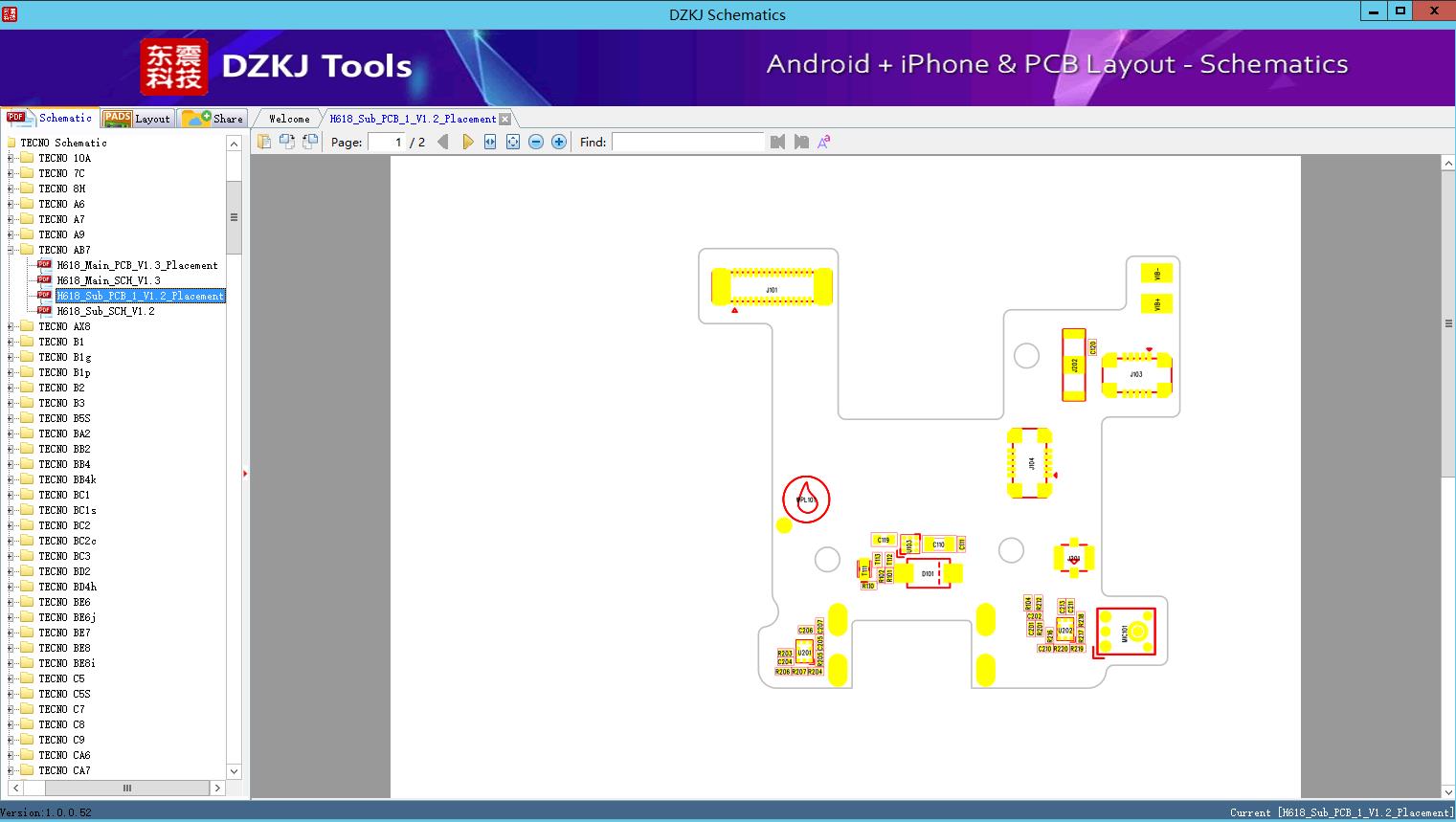
Task: Select the TECNO C9 folder
Action: click(x=61, y=740)
